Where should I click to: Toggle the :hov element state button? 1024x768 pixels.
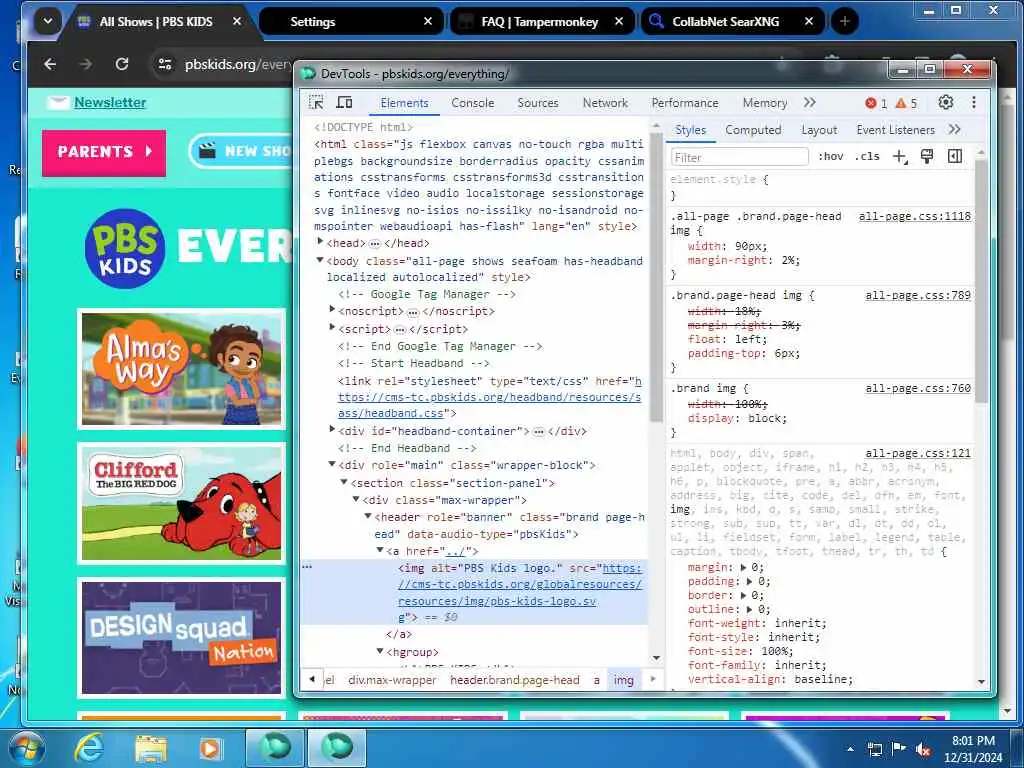(x=831, y=157)
